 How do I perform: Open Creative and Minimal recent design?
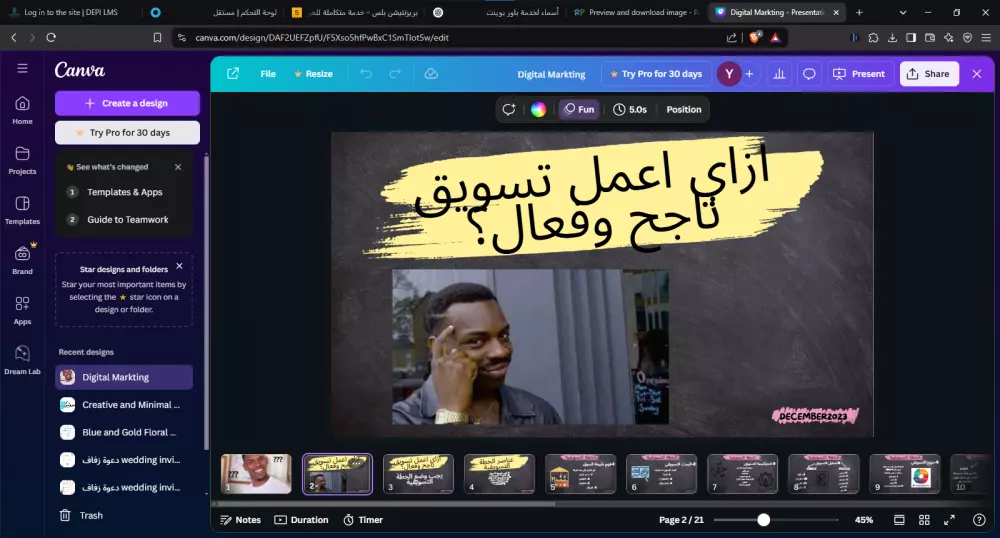124,405
